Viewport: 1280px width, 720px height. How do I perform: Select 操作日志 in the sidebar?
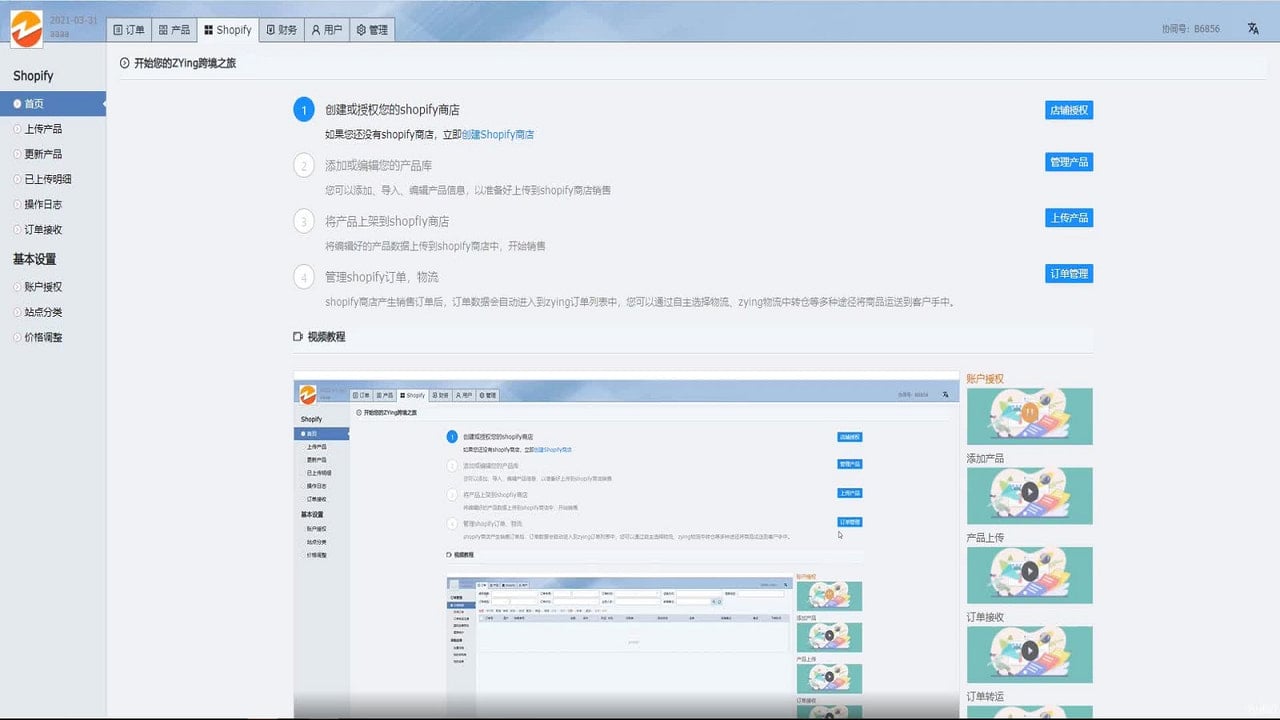pos(43,204)
